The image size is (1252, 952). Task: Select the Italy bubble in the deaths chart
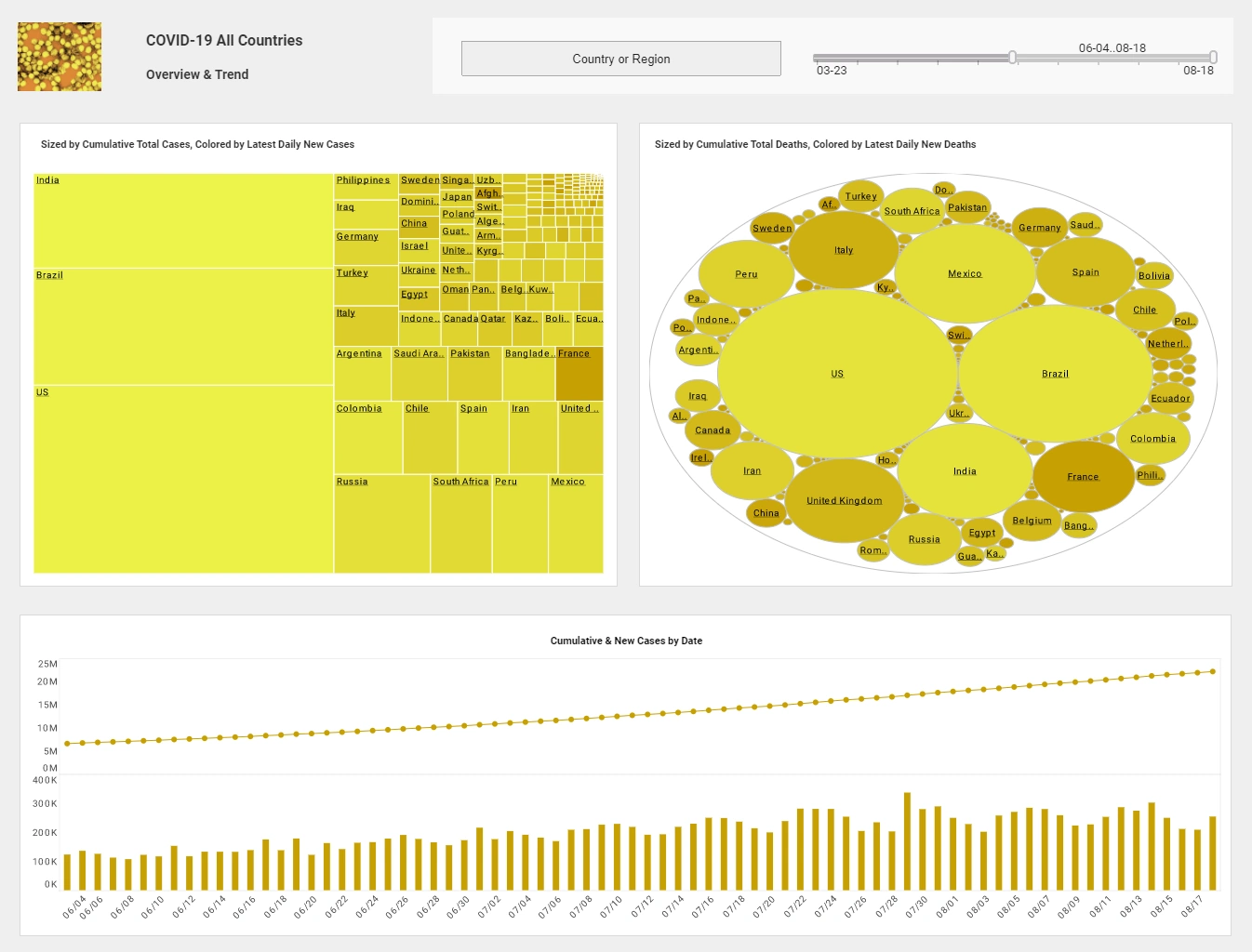point(843,249)
